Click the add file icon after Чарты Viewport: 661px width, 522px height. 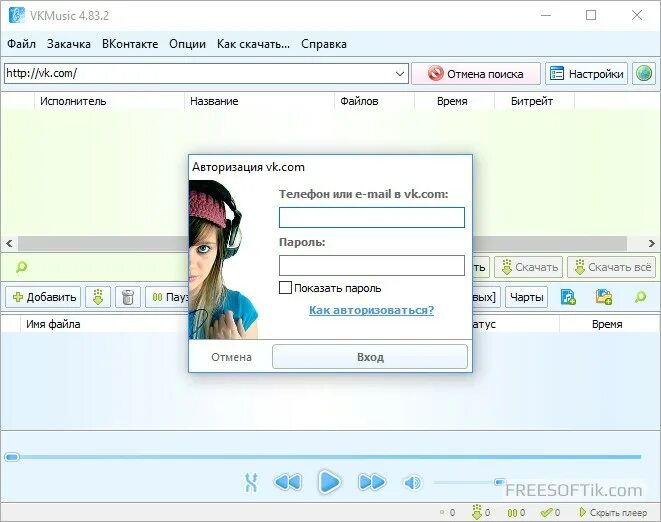tap(568, 297)
